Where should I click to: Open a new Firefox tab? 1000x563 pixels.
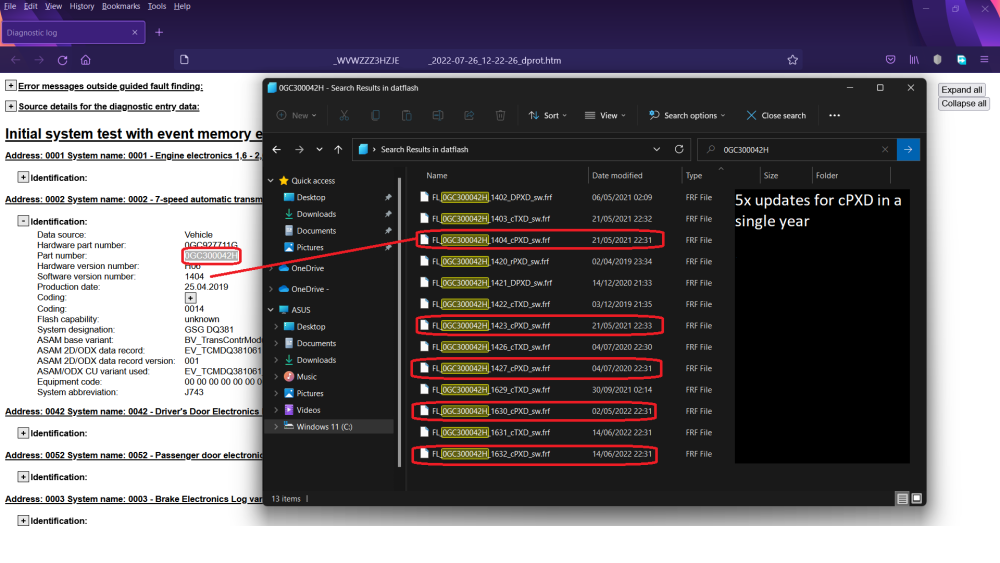(159, 33)
